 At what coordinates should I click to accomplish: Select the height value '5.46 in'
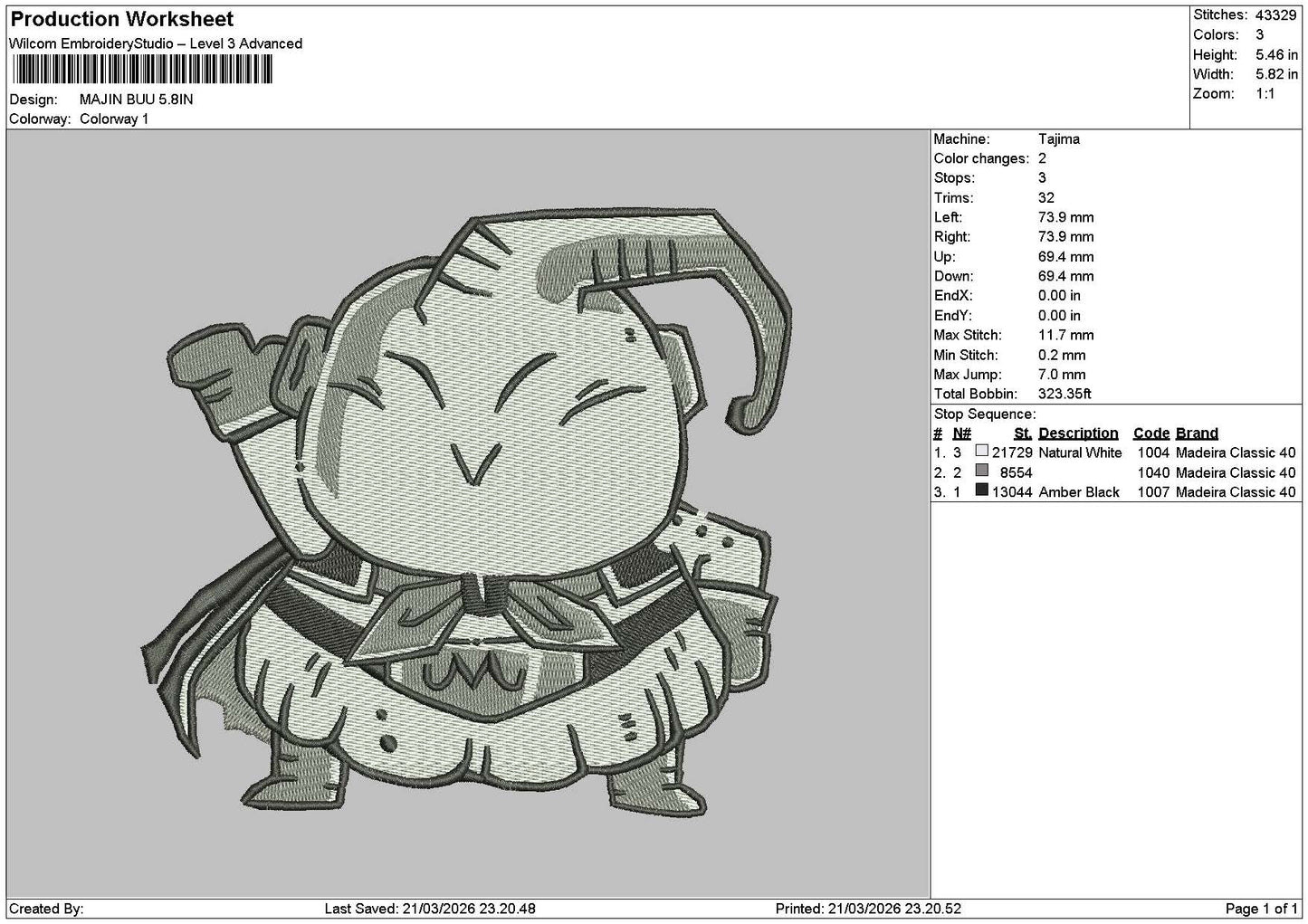click(1276, 54)
